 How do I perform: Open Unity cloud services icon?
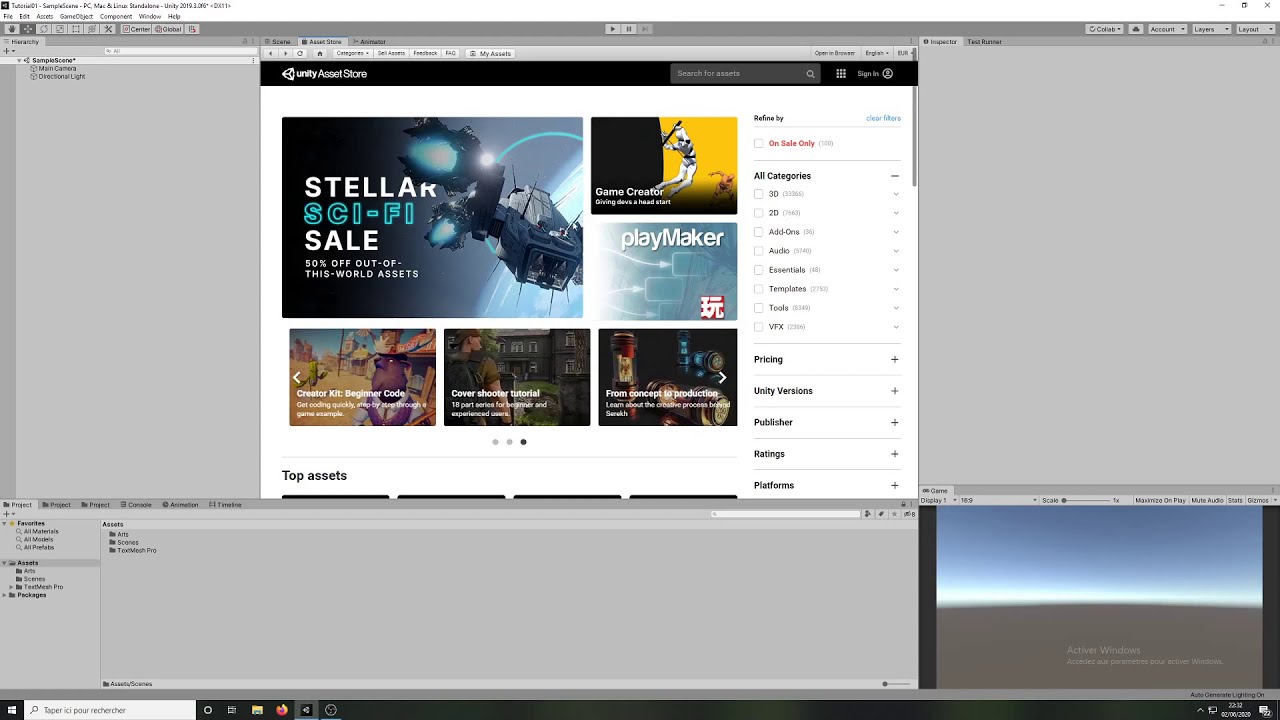[1134, 29]
